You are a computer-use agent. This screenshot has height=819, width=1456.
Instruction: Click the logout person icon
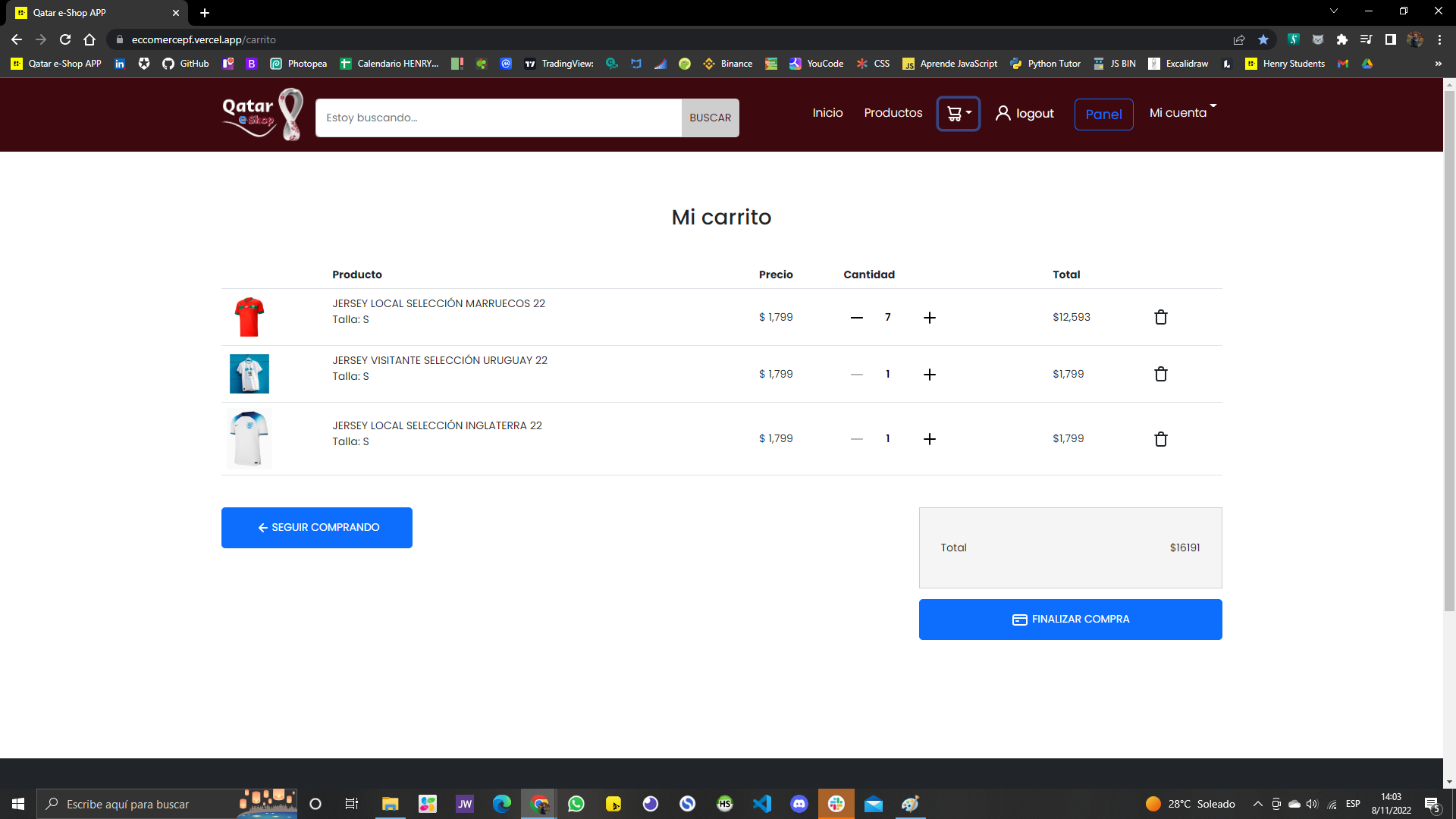click(1003, 113)
